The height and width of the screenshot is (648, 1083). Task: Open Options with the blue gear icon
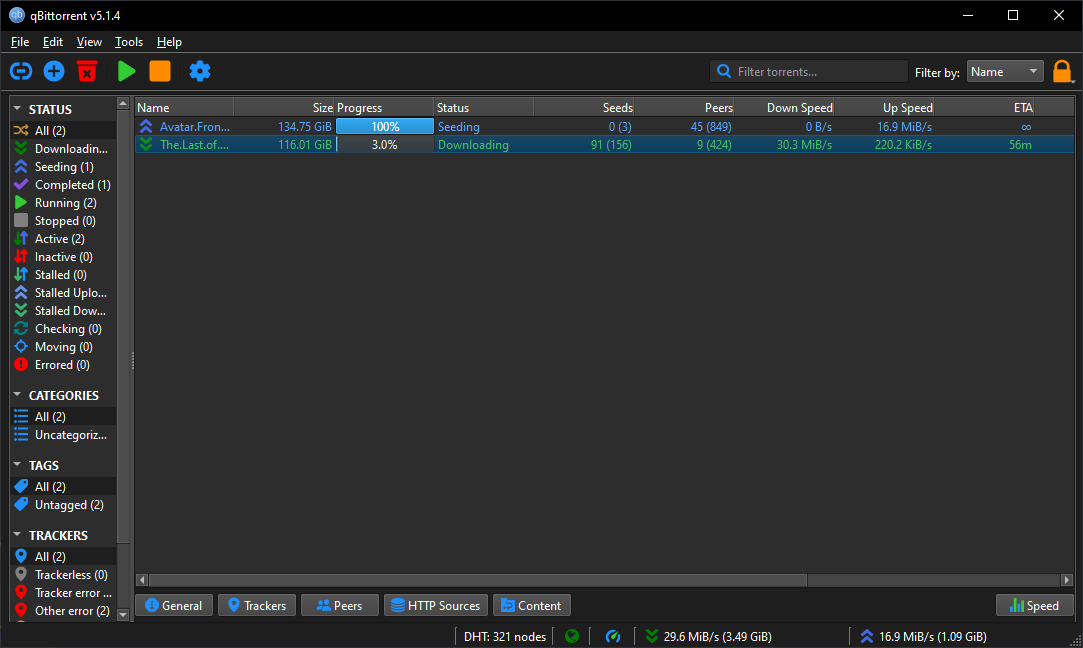click(200, 71)
